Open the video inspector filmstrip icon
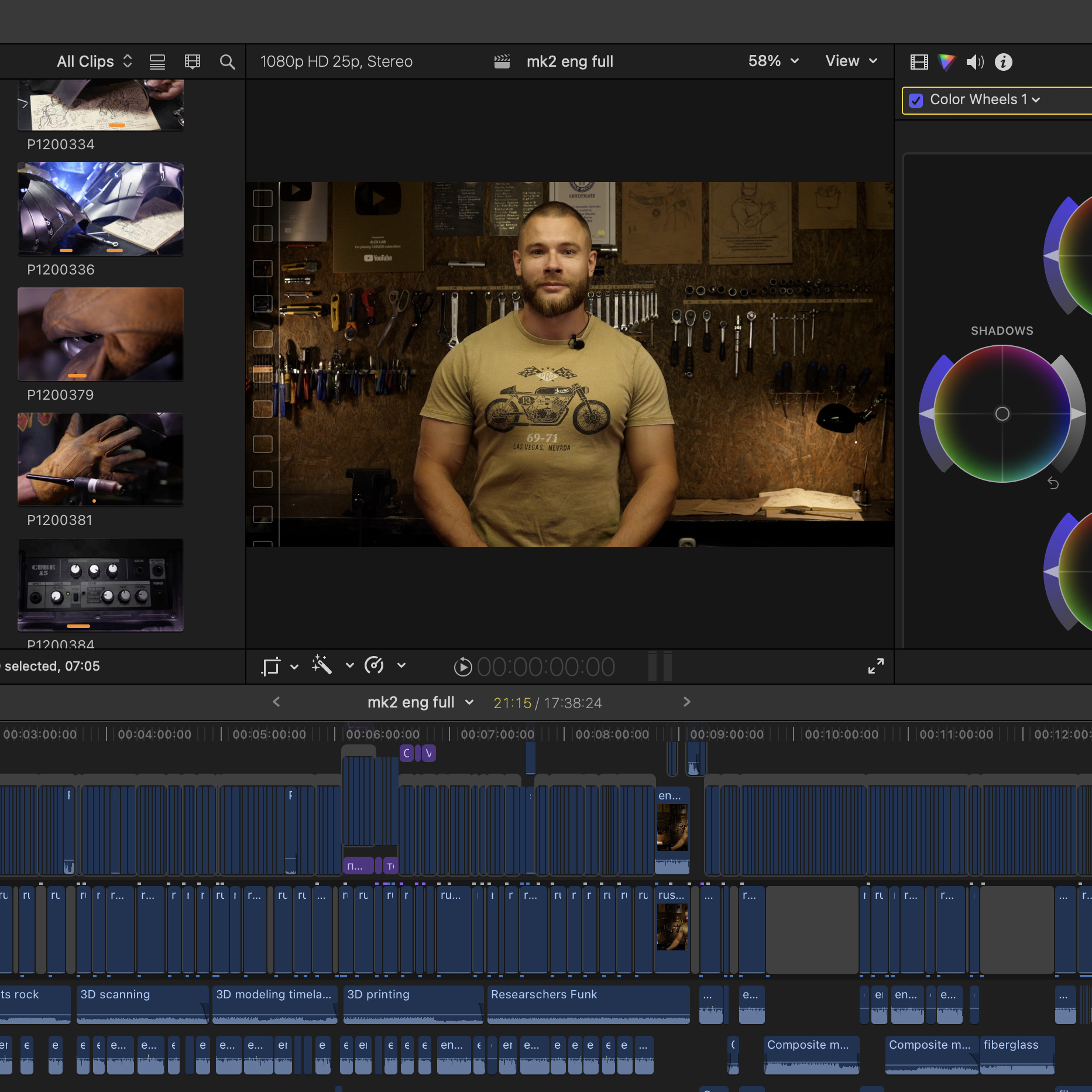Viewport: 1092px width, 1092px height. (919, 62)
